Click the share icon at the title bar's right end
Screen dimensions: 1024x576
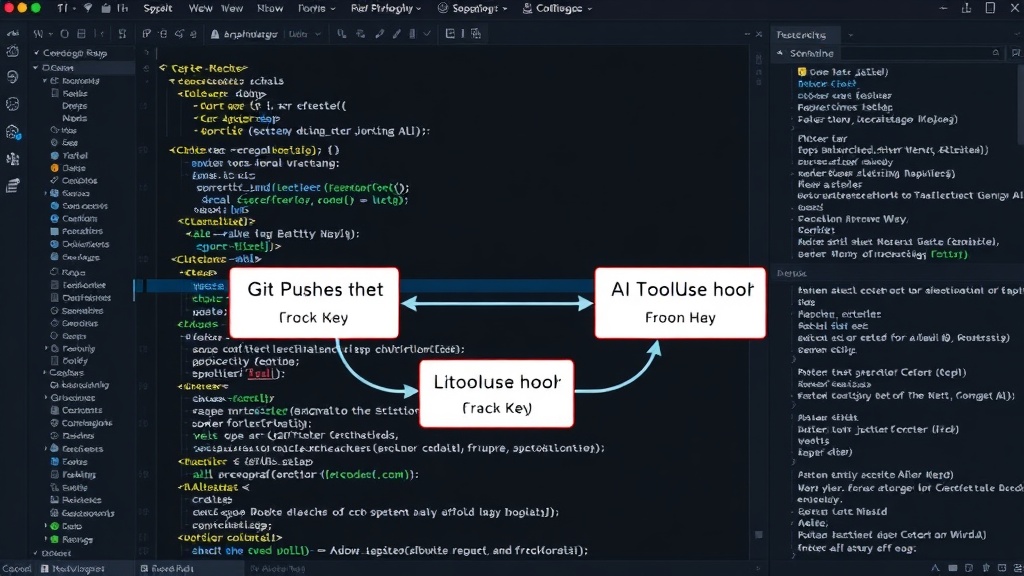(967, 8)
